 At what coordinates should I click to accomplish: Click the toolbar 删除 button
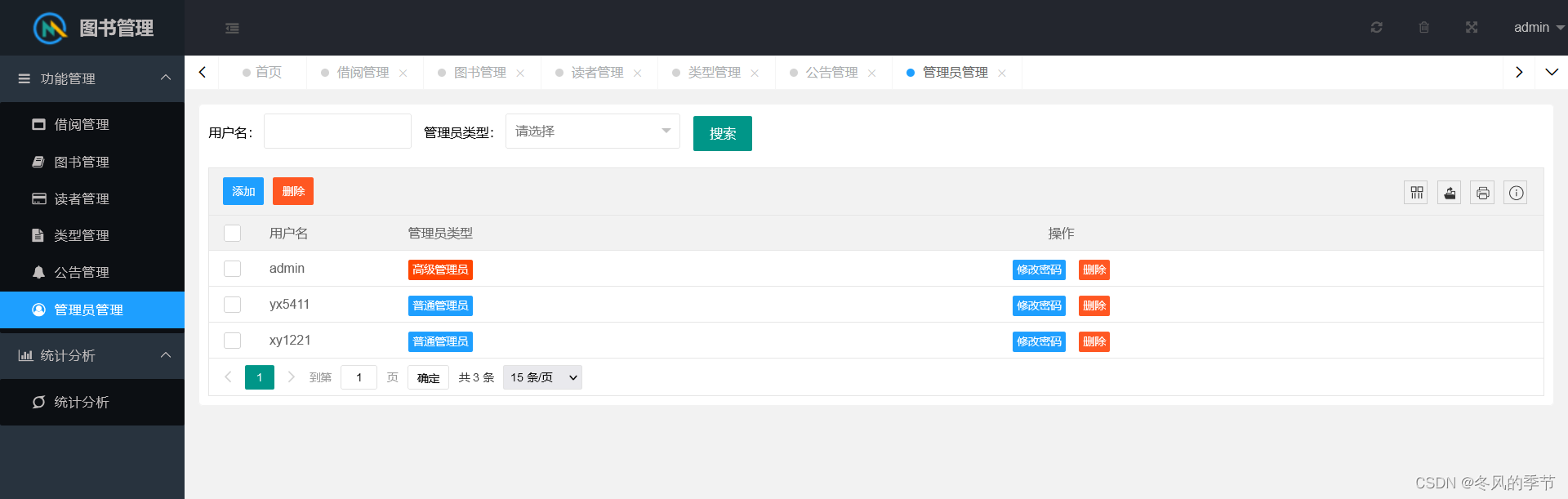293,191
